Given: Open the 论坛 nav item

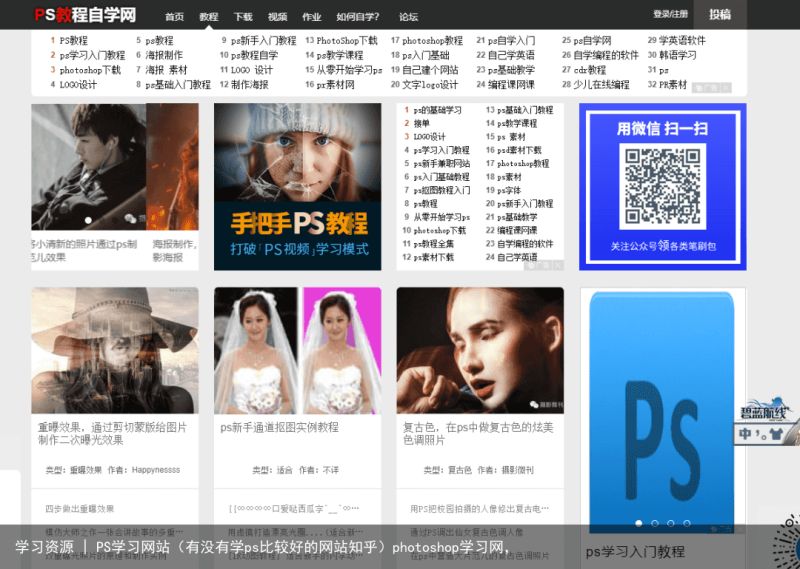Looking at the screenshot, I should [408, 17].
